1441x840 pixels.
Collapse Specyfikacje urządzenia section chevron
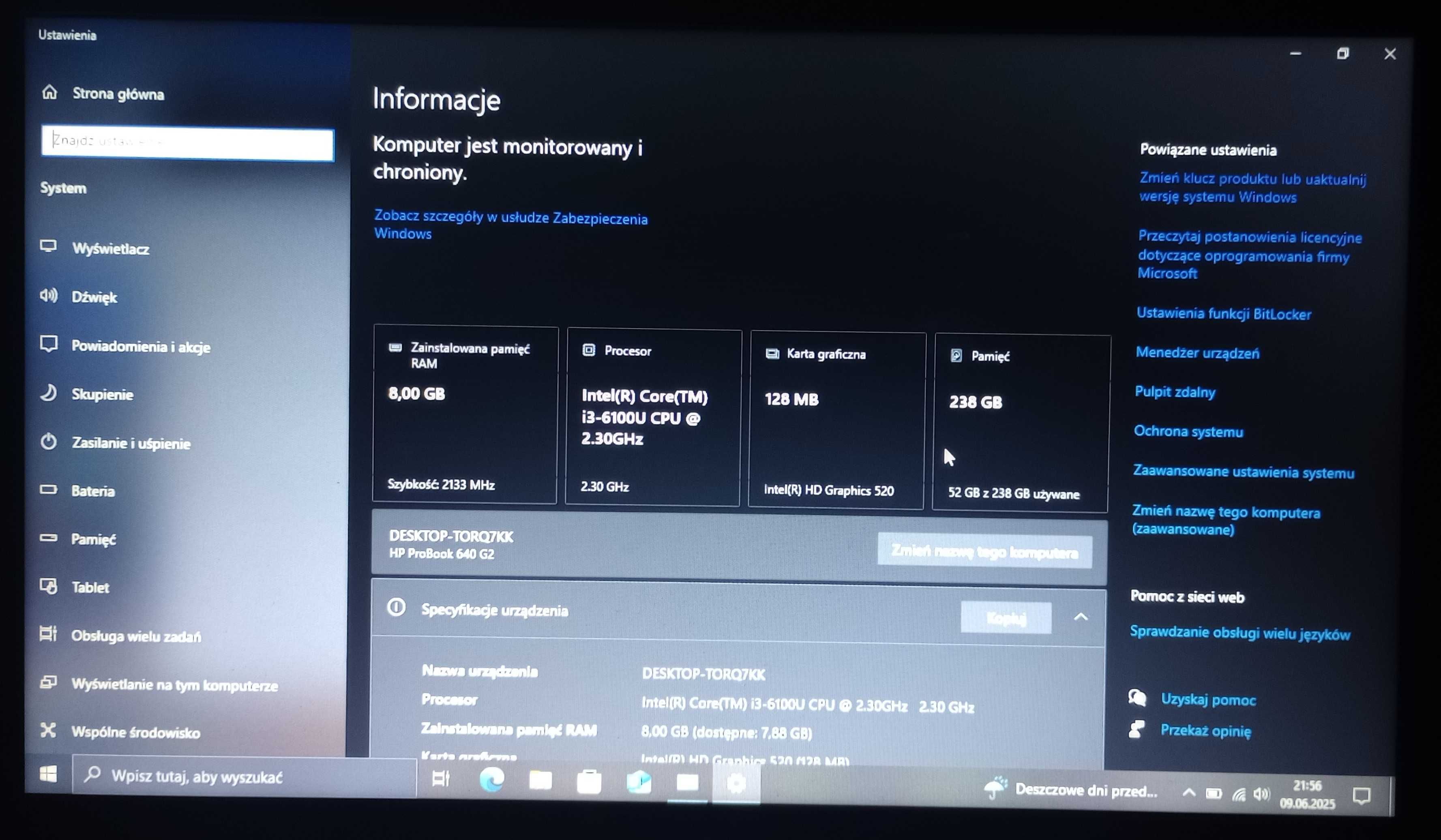tap(1081, 617)
